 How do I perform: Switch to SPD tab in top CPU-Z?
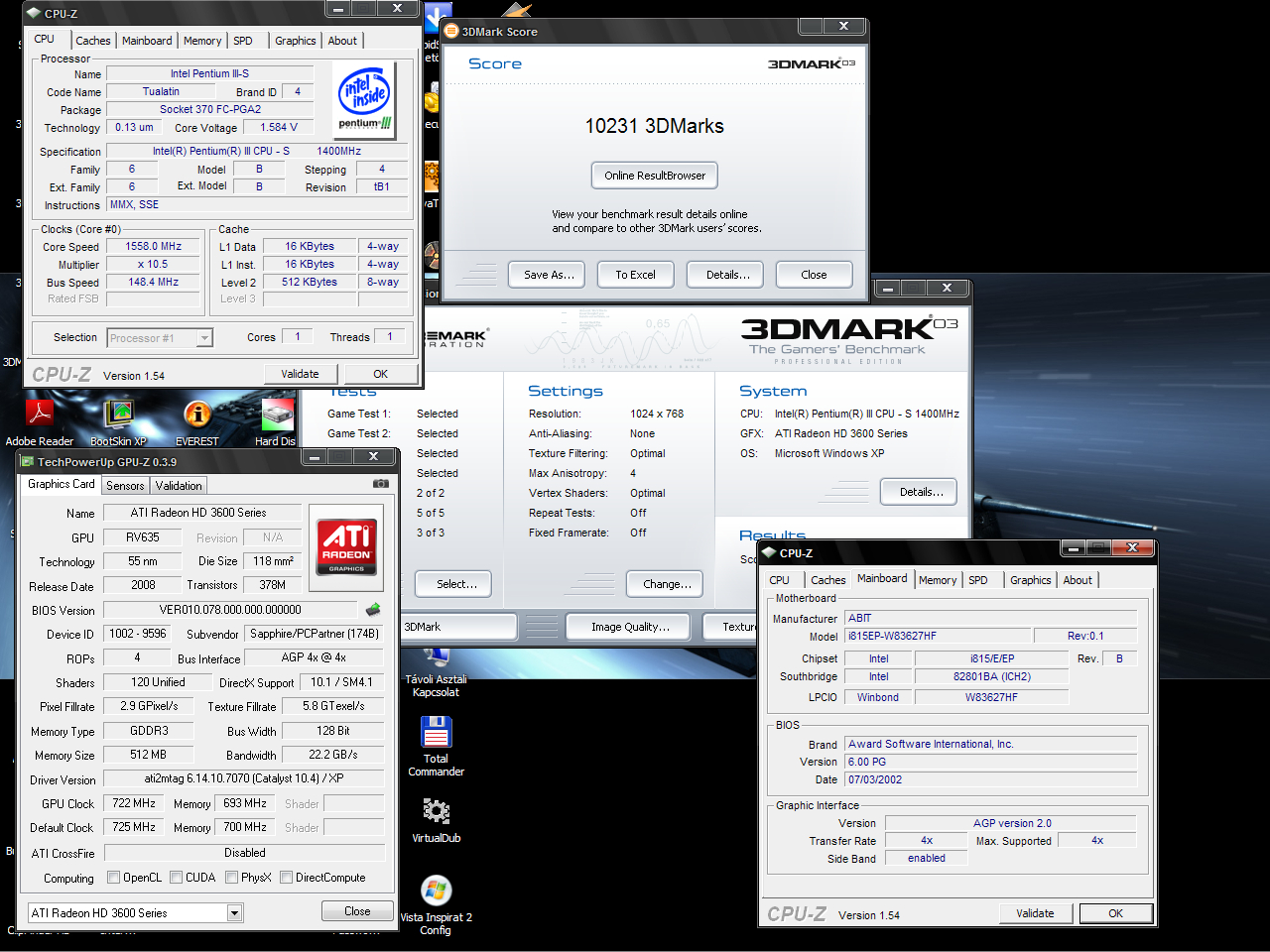click(x=243, y=41)
